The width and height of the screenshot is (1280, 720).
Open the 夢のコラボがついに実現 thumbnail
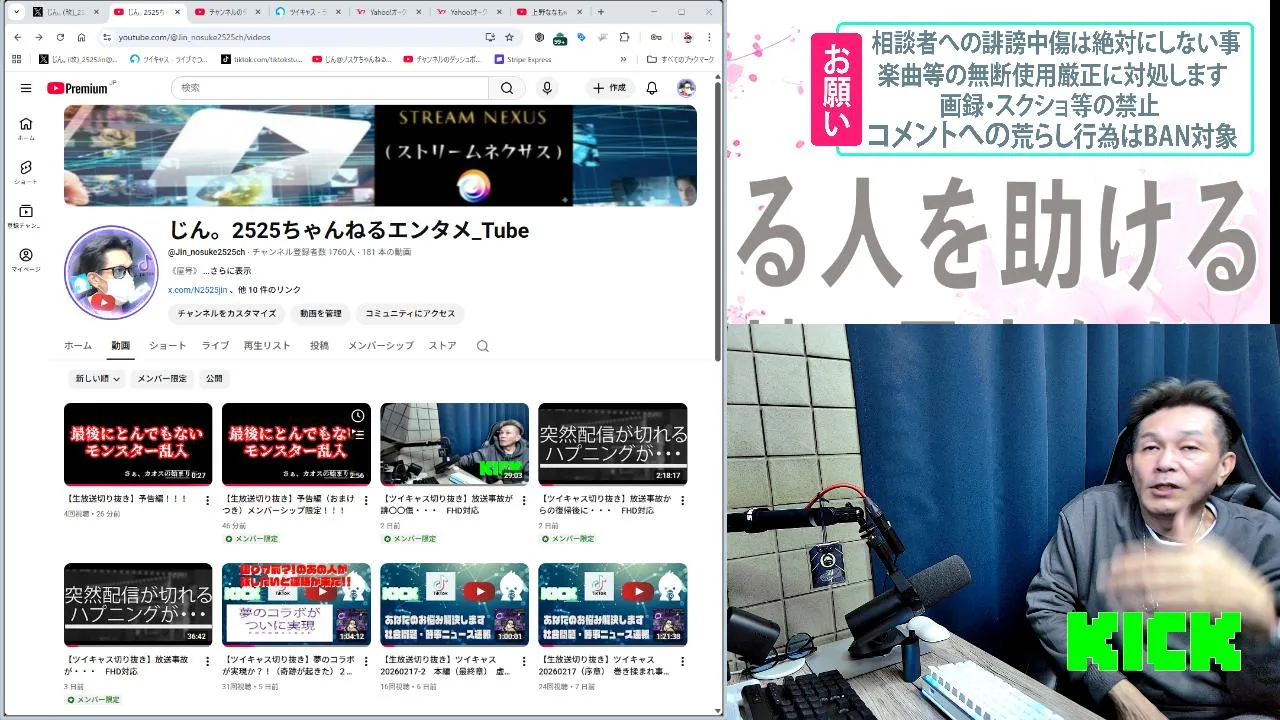tap(296, 604)
